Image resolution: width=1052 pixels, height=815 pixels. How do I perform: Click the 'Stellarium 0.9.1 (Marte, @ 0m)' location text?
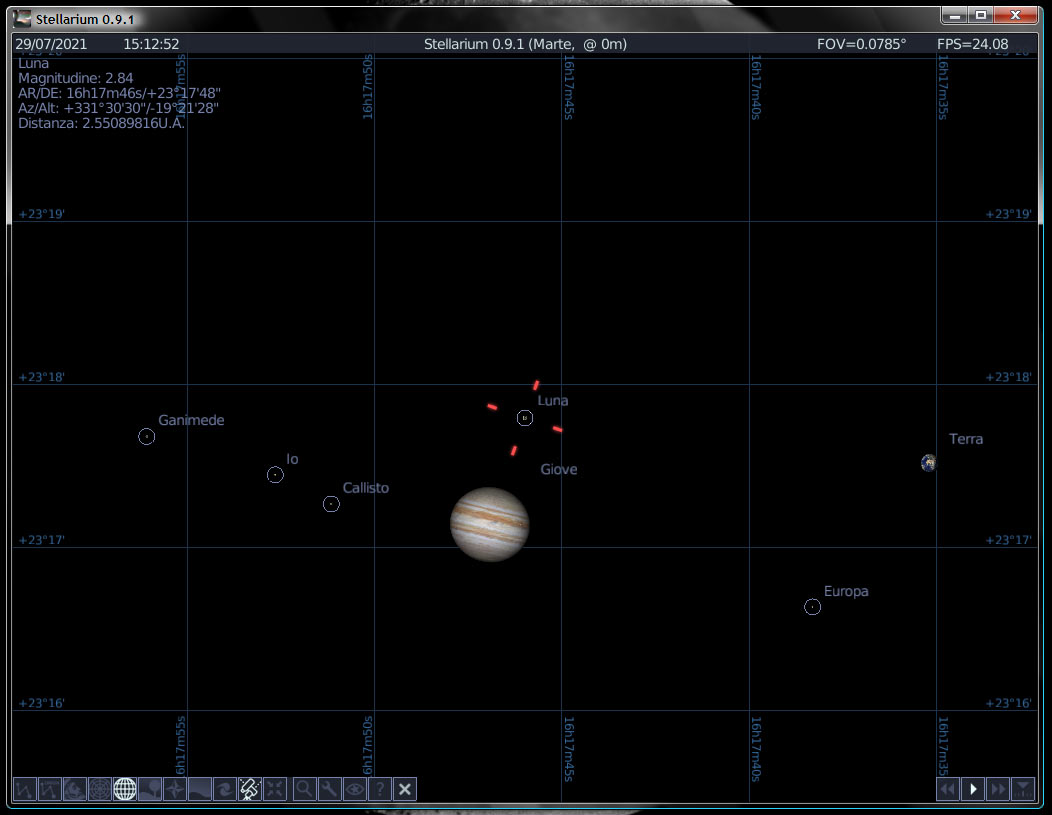(525, 44)
